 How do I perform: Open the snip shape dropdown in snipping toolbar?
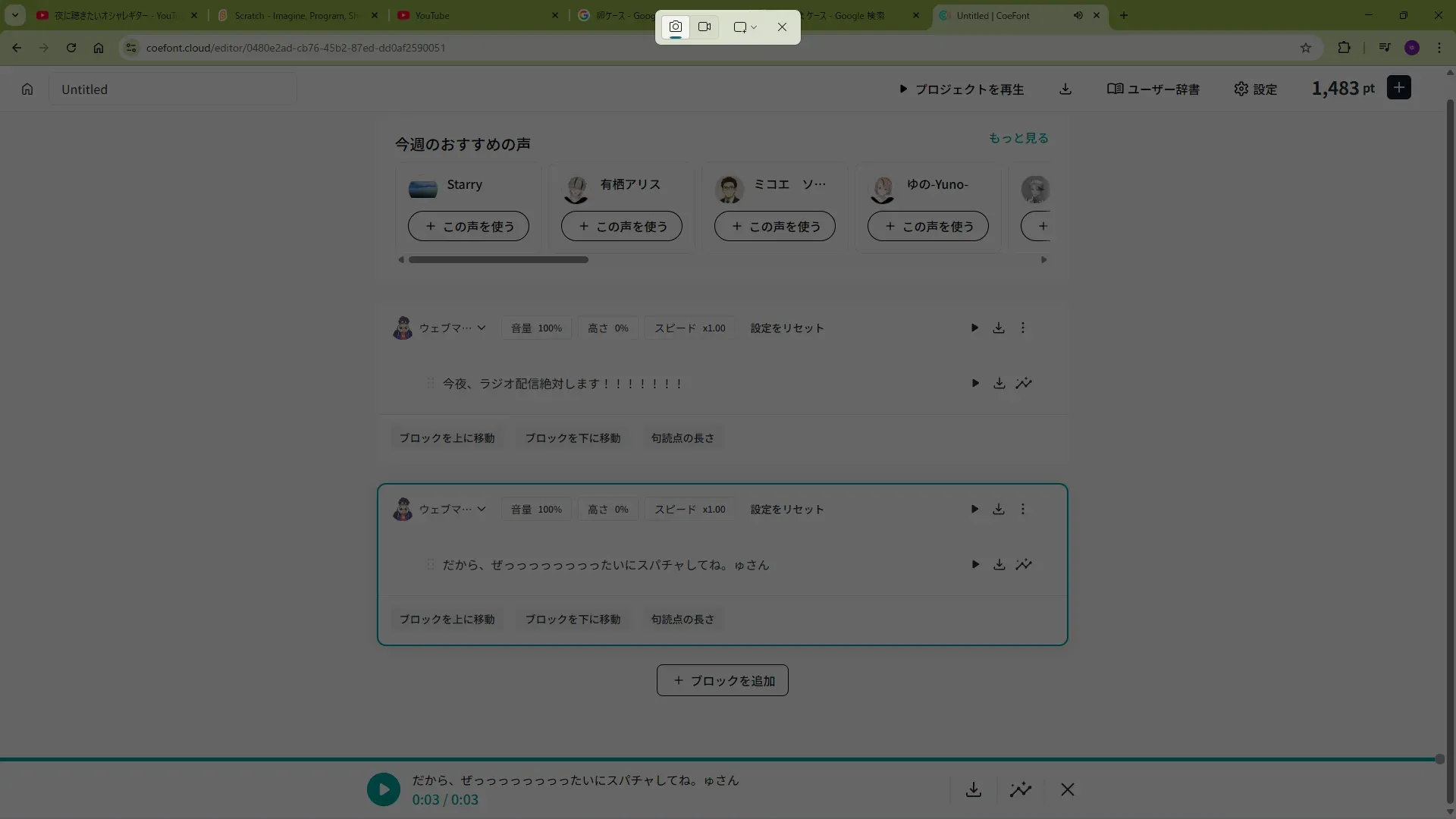tap(745, 27)
